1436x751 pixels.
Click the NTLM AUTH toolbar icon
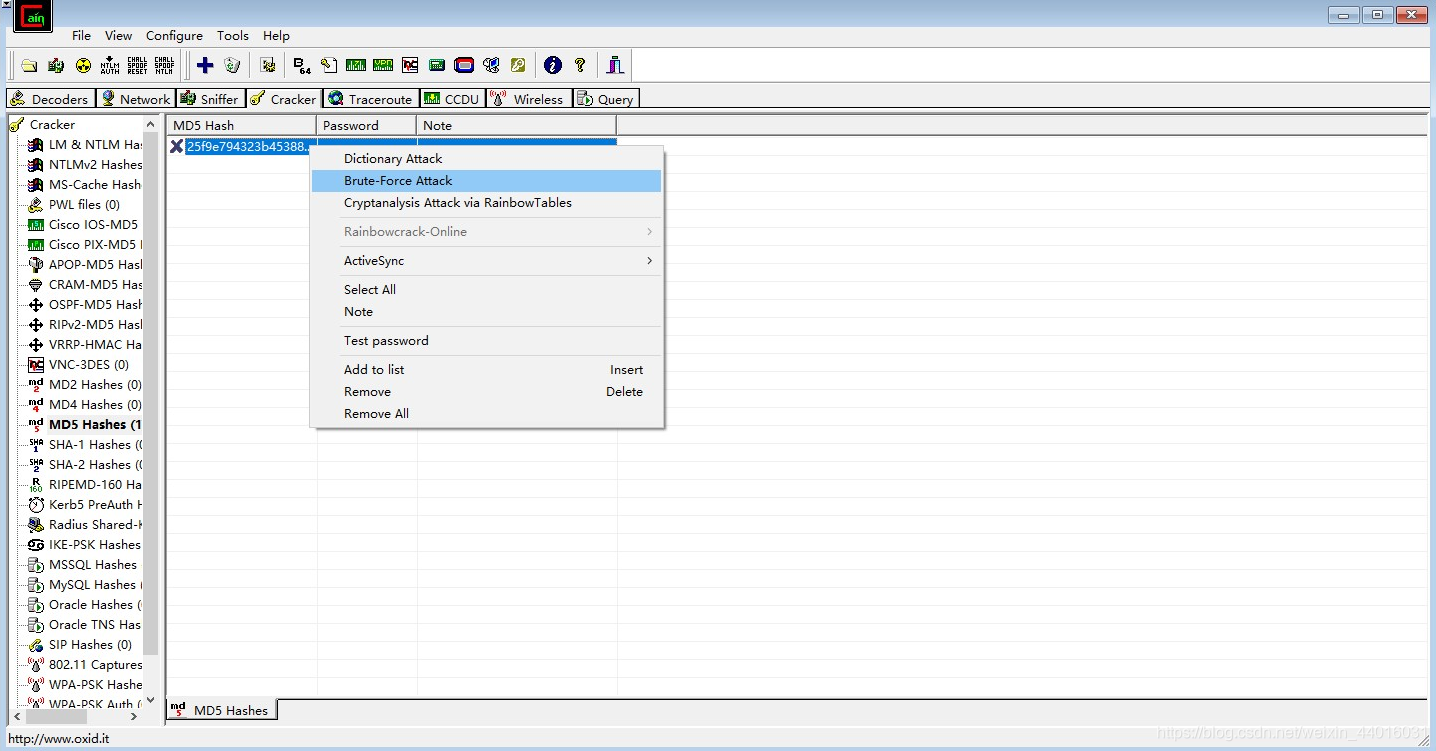[110, 66]
